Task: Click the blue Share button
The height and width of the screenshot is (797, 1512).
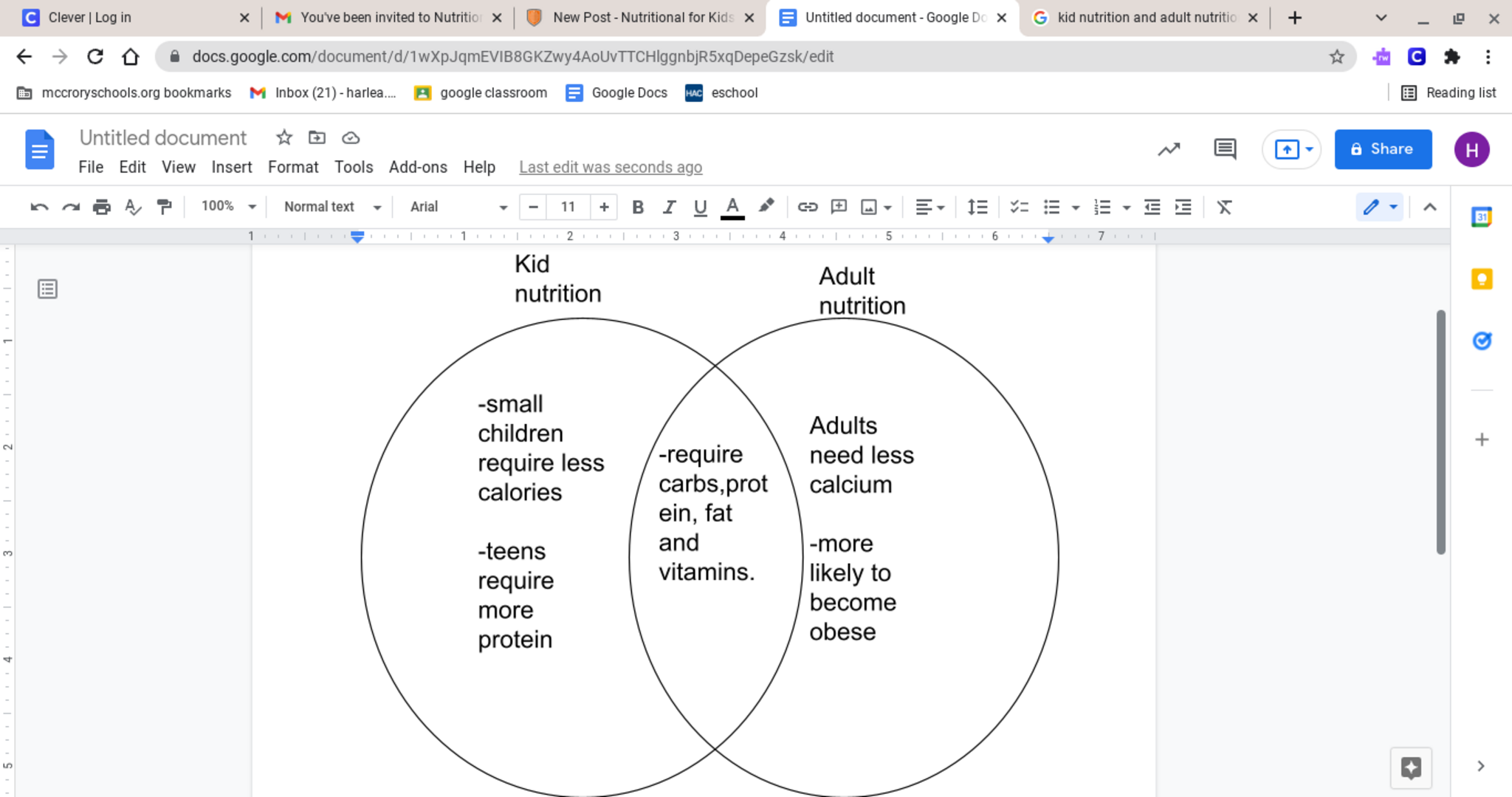Action: 1382,149
